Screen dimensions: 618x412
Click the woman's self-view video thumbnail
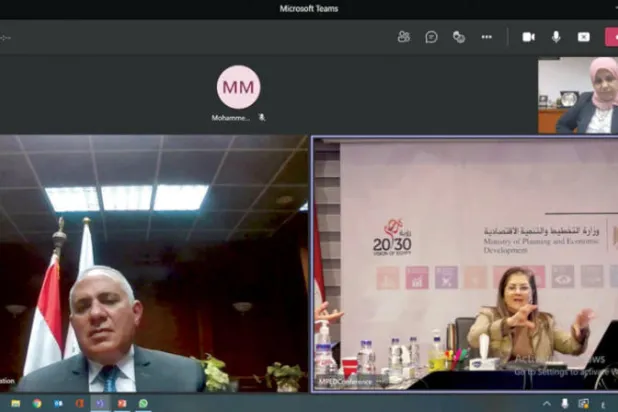tap(577, 95)
